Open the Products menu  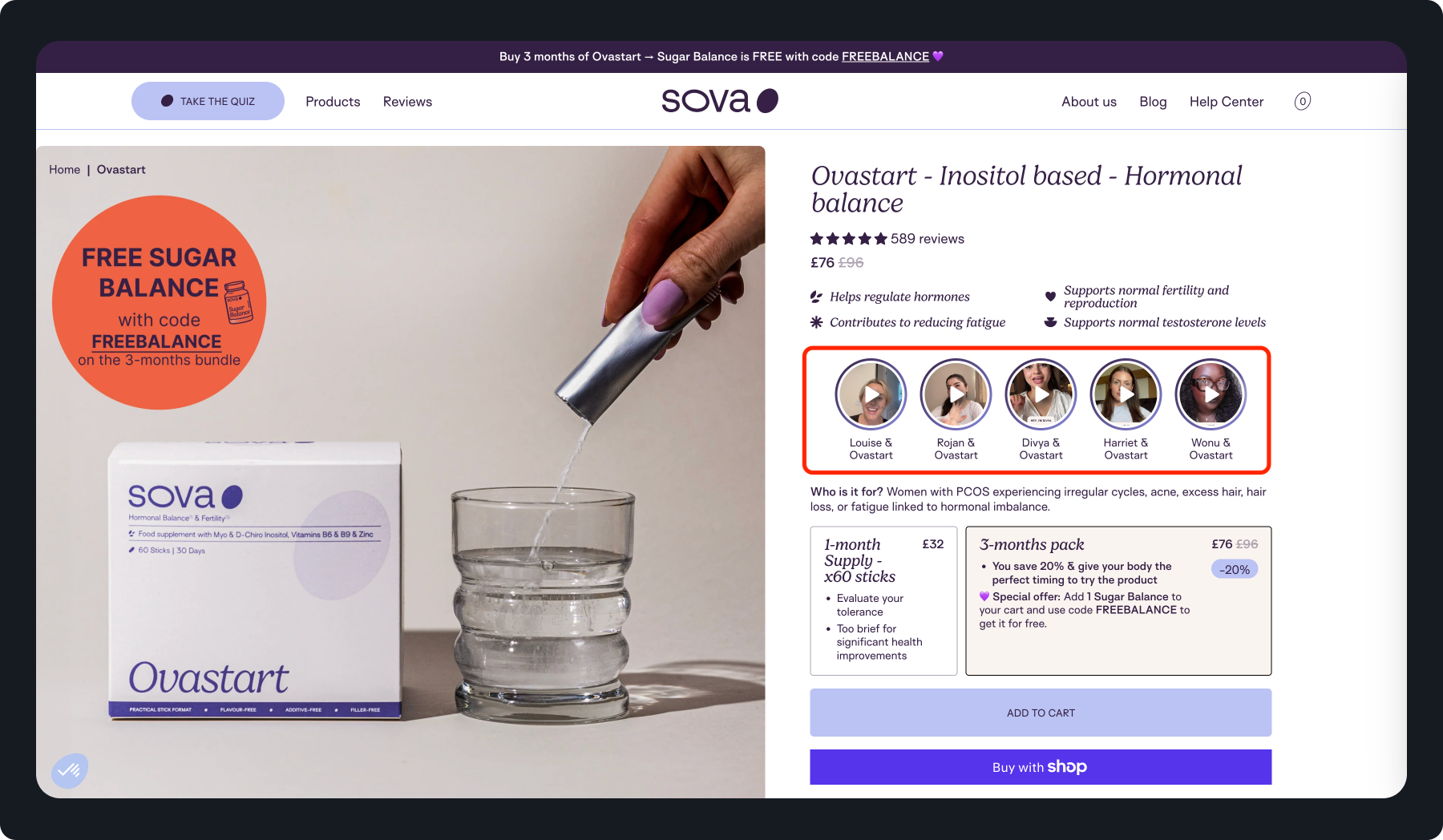click(x=333, y=102)
